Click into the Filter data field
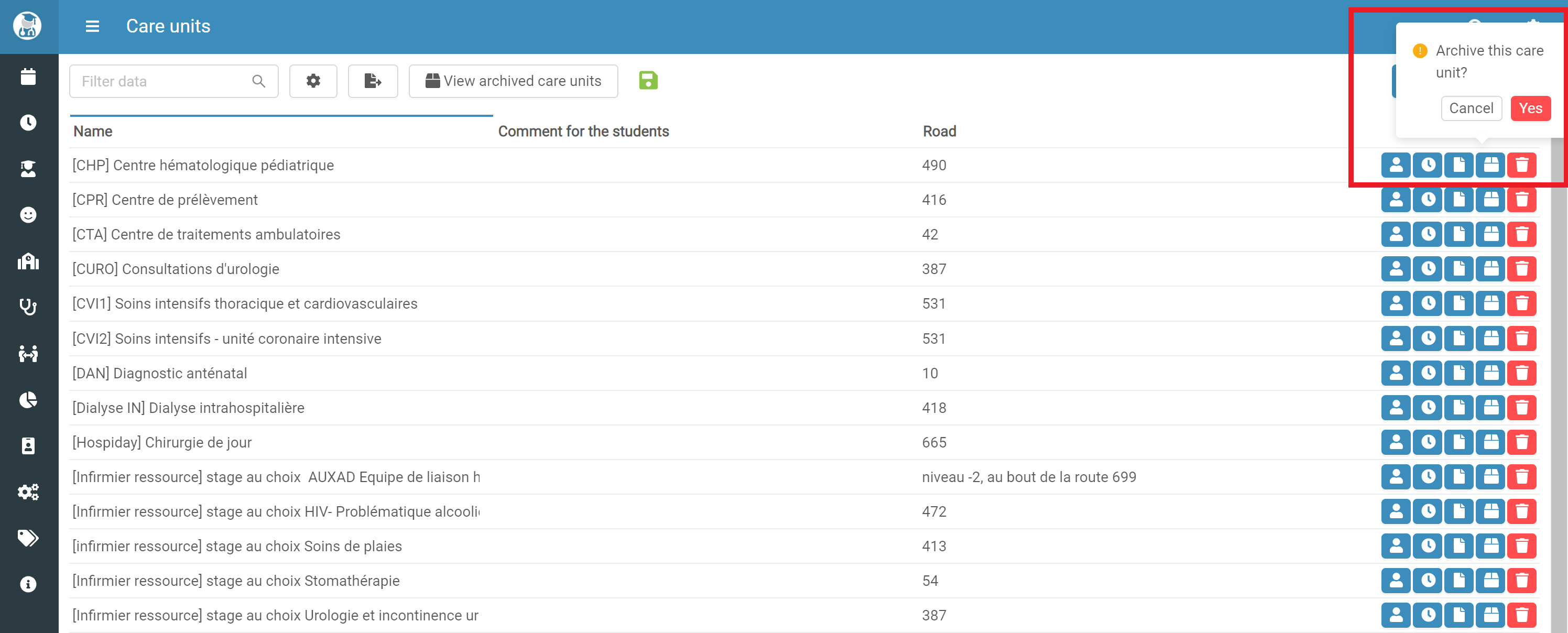Screen dimensions: 1568x633 coord(174,81)
